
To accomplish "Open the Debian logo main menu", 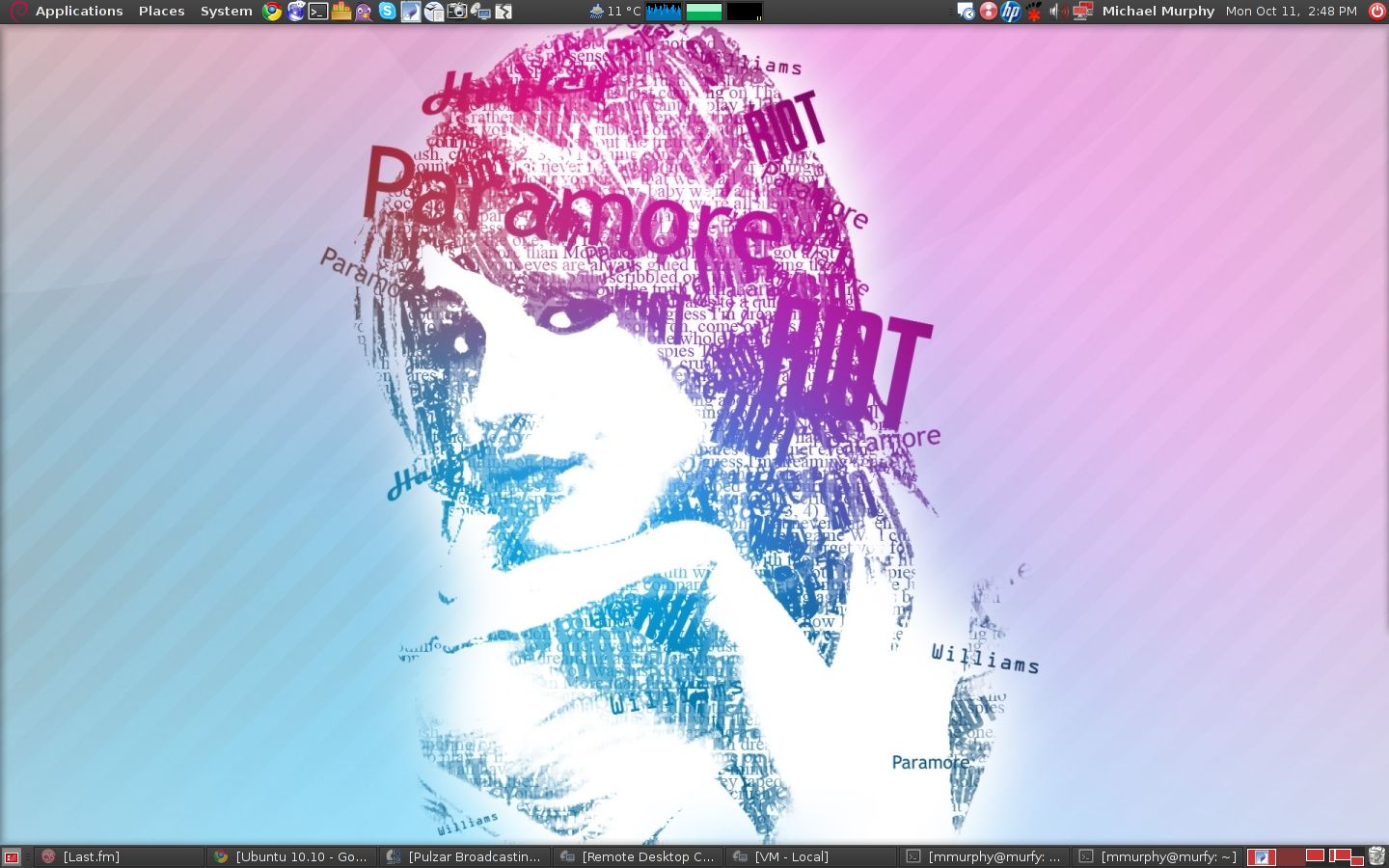I will 17,12.
